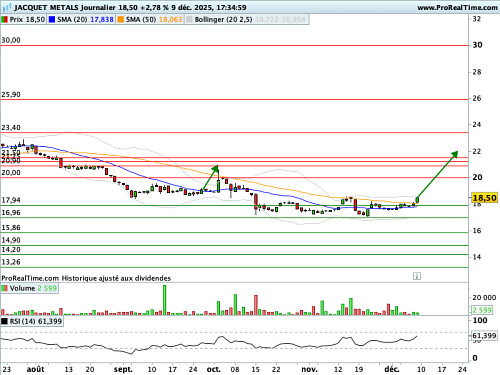Screen dimensions: 500x375
Task: Click the Prix 18,50 legend entry
Action: coord(23,20)
